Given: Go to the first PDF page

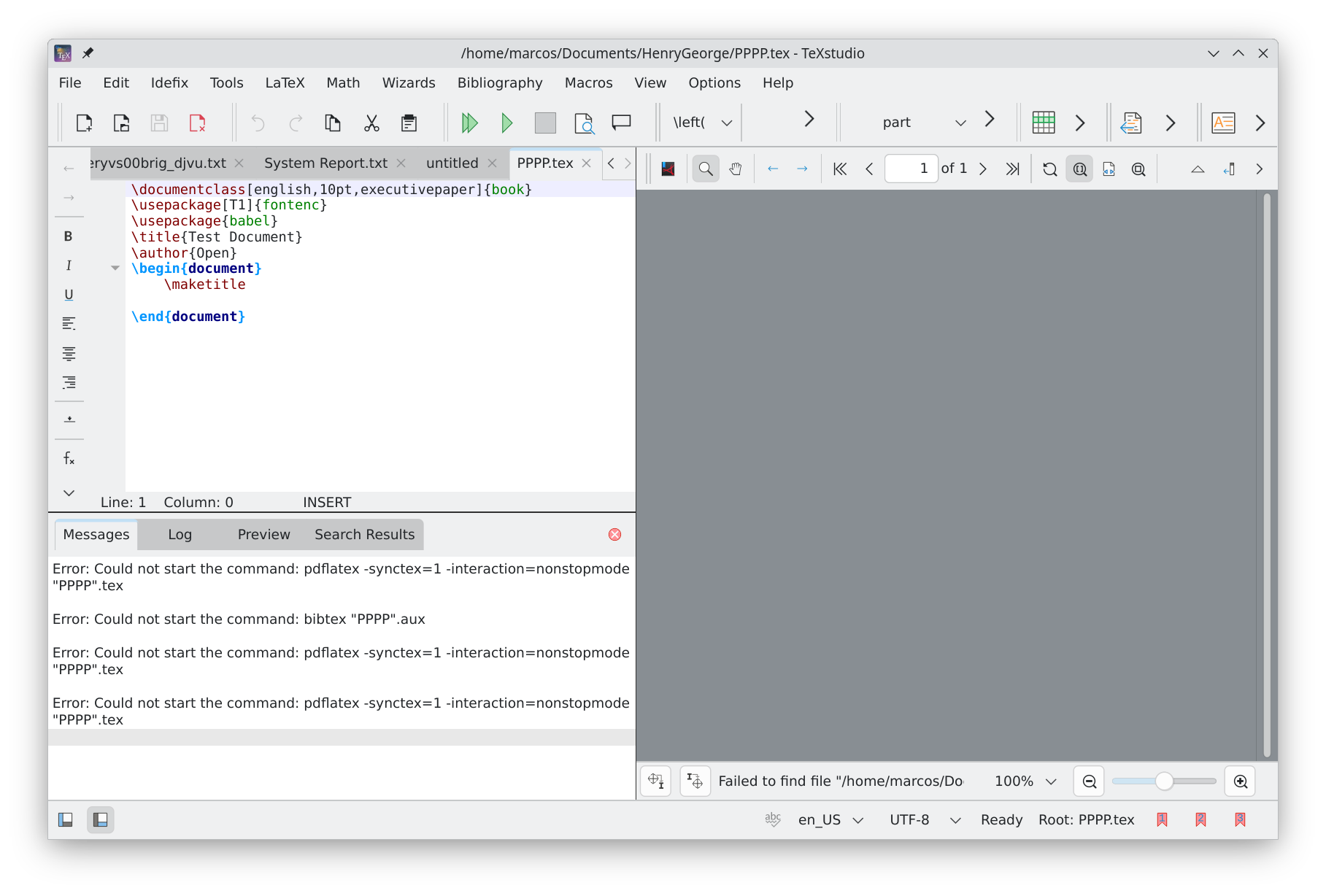Looking at the screenshot, I should pyautogui.click(x=840, y=169).
